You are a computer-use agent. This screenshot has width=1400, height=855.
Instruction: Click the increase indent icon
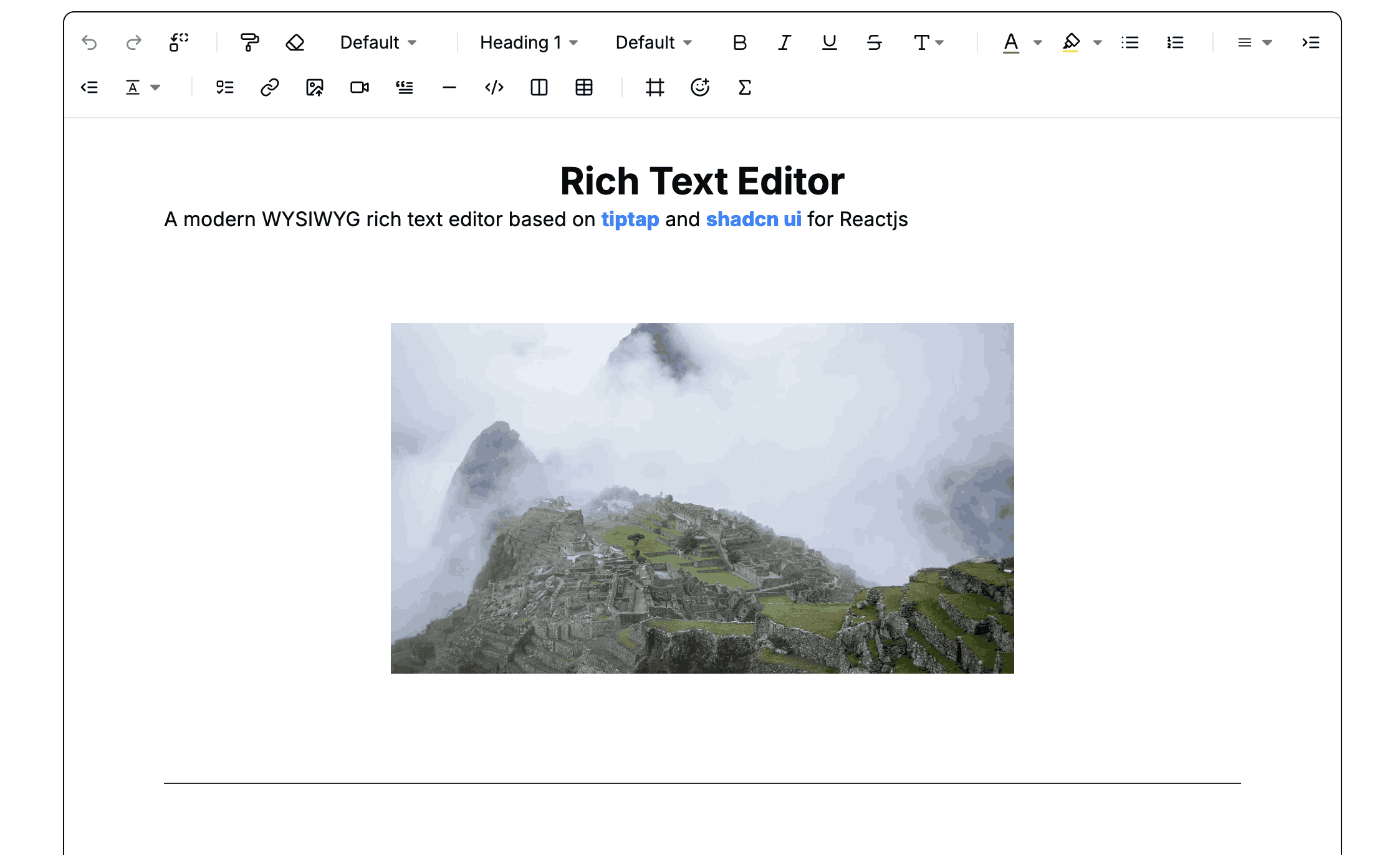click(1311, 42)
